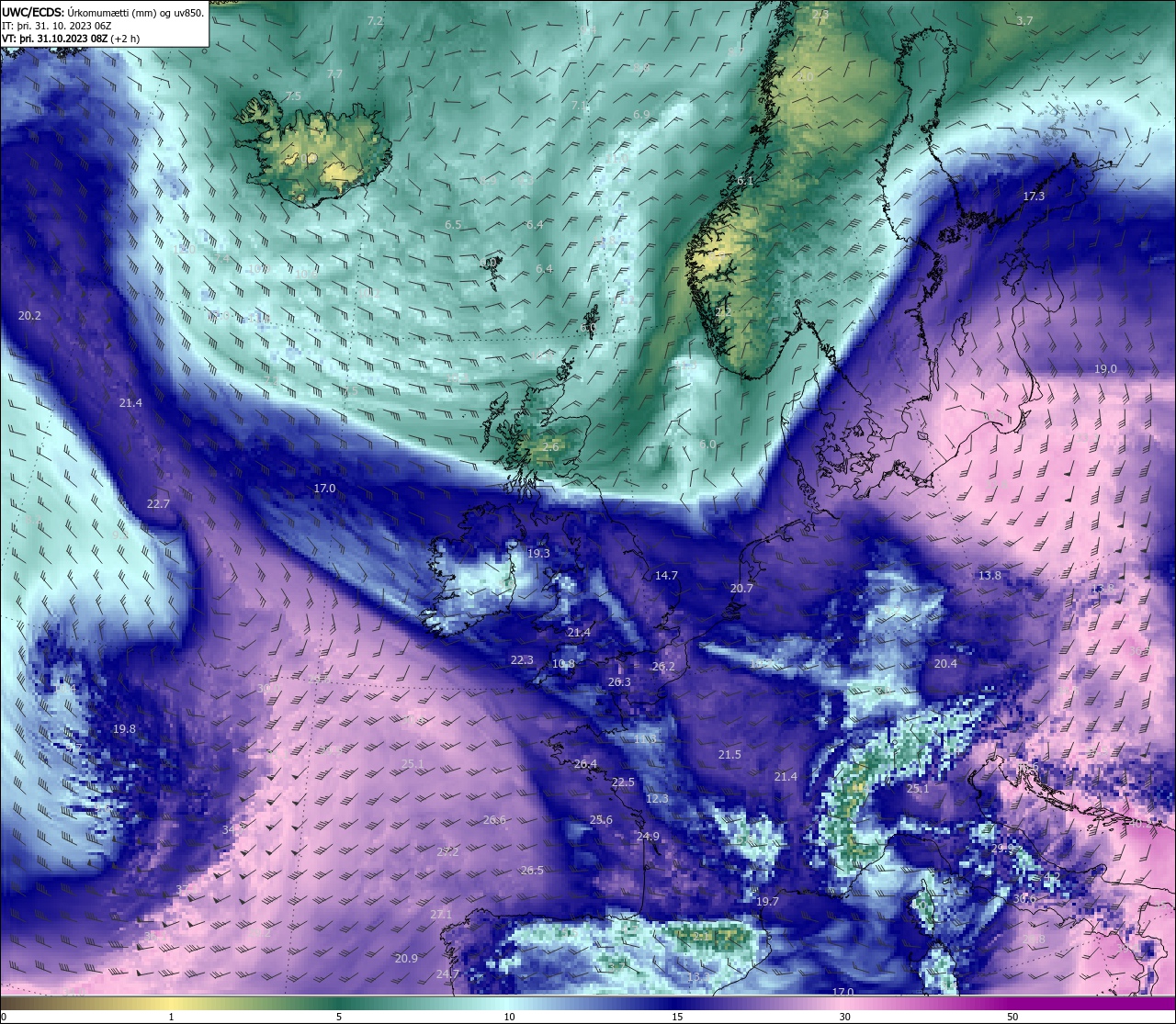Click the 19.8 value in the lower left

tap(124, 728)
